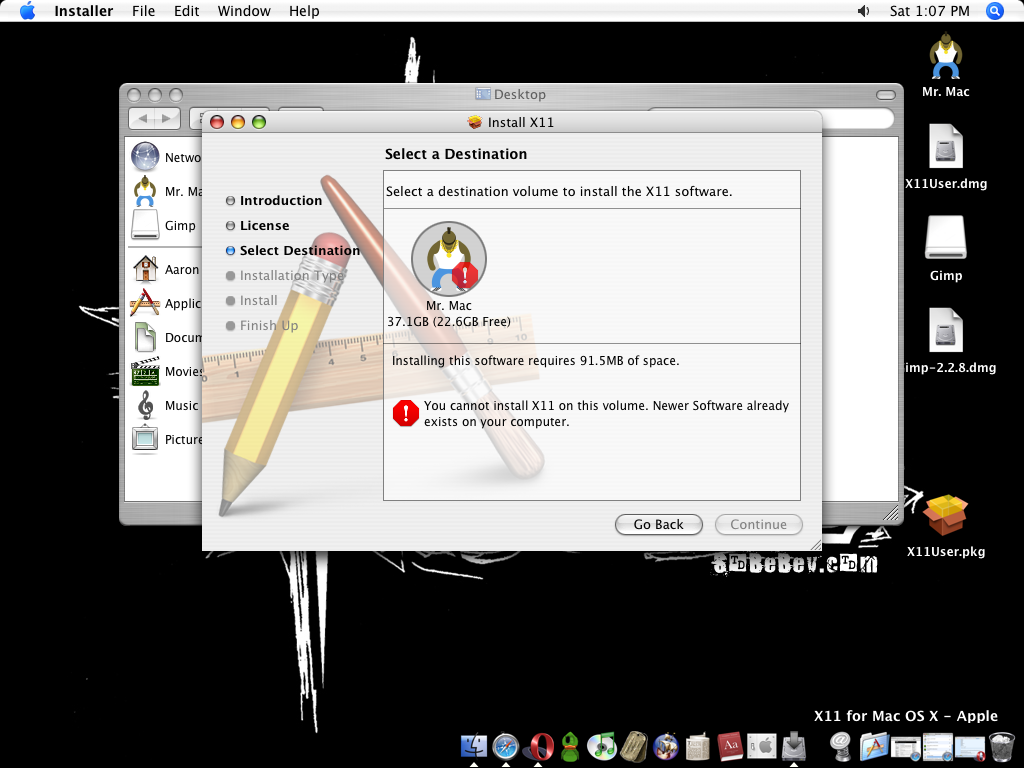Image resolution: width=1024 pixels, height=768 pixels.
Task: Click the red error stop sign icon
Action: (x=406, y=413)
